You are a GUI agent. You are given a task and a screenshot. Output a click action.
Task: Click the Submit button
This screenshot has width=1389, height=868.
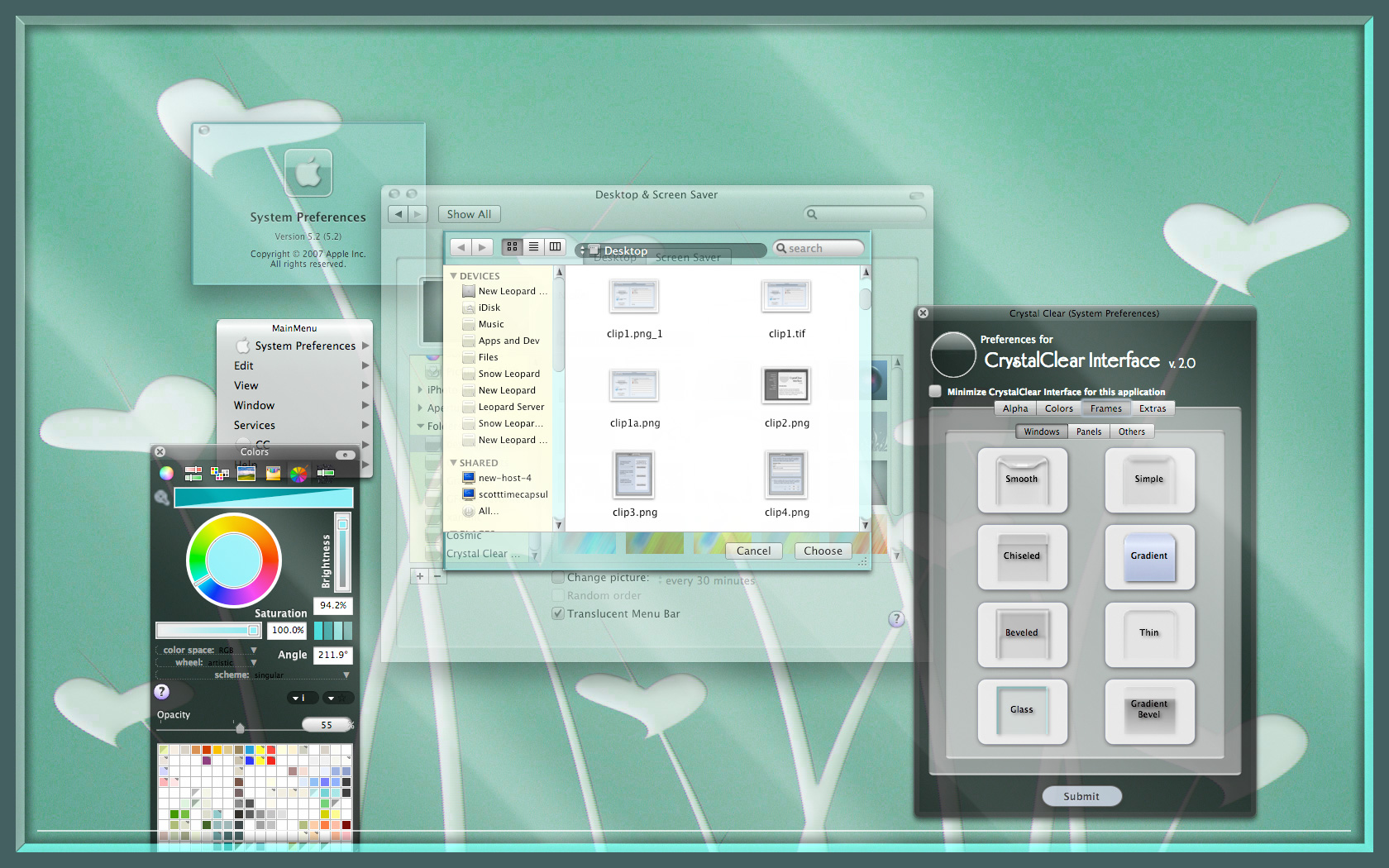[1081, 796]
